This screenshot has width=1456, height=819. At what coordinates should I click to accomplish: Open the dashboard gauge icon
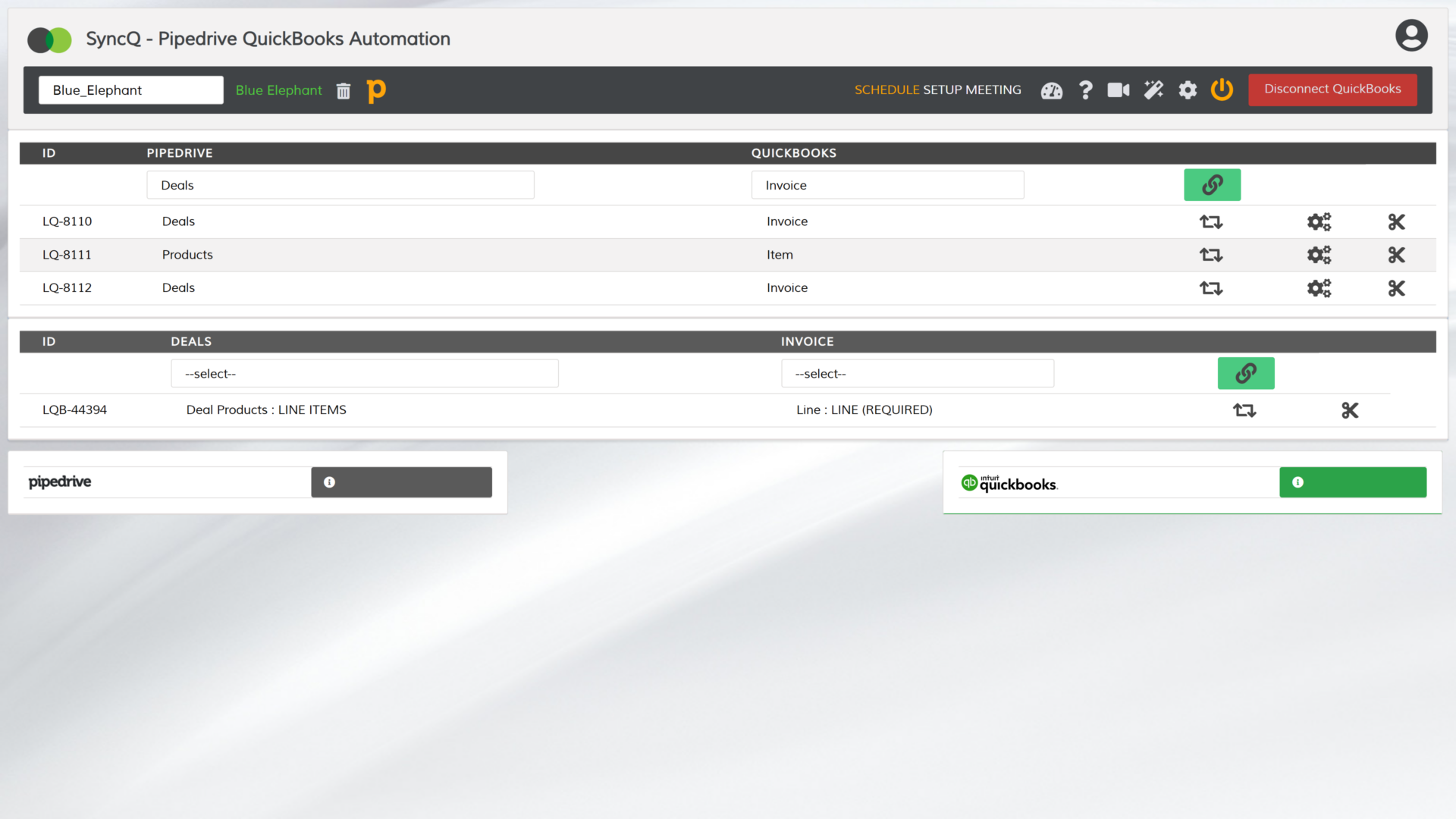pyautogui.click(x=1052, y=91)
